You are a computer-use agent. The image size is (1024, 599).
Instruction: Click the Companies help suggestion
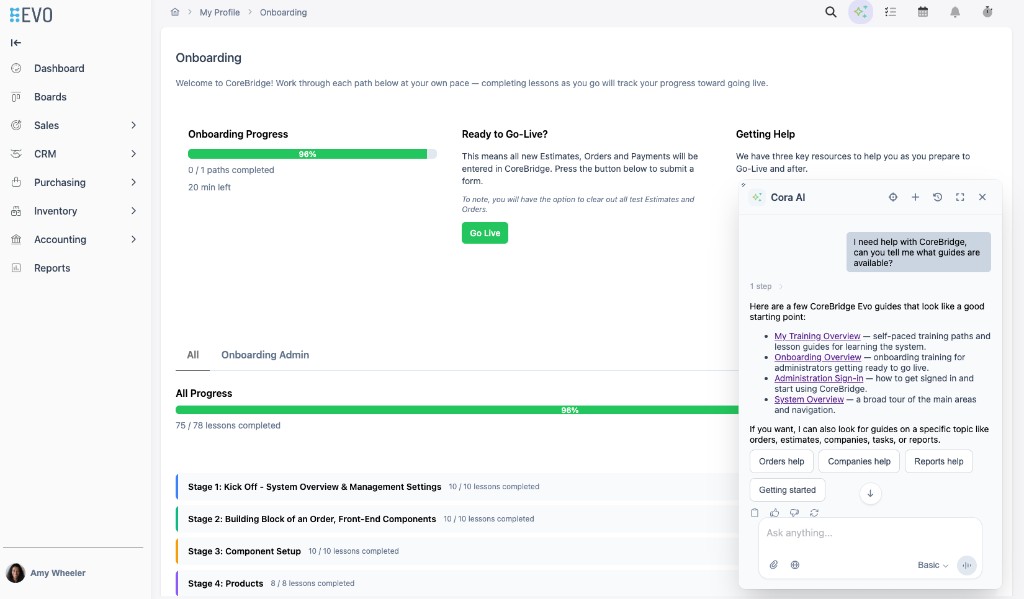859,461
